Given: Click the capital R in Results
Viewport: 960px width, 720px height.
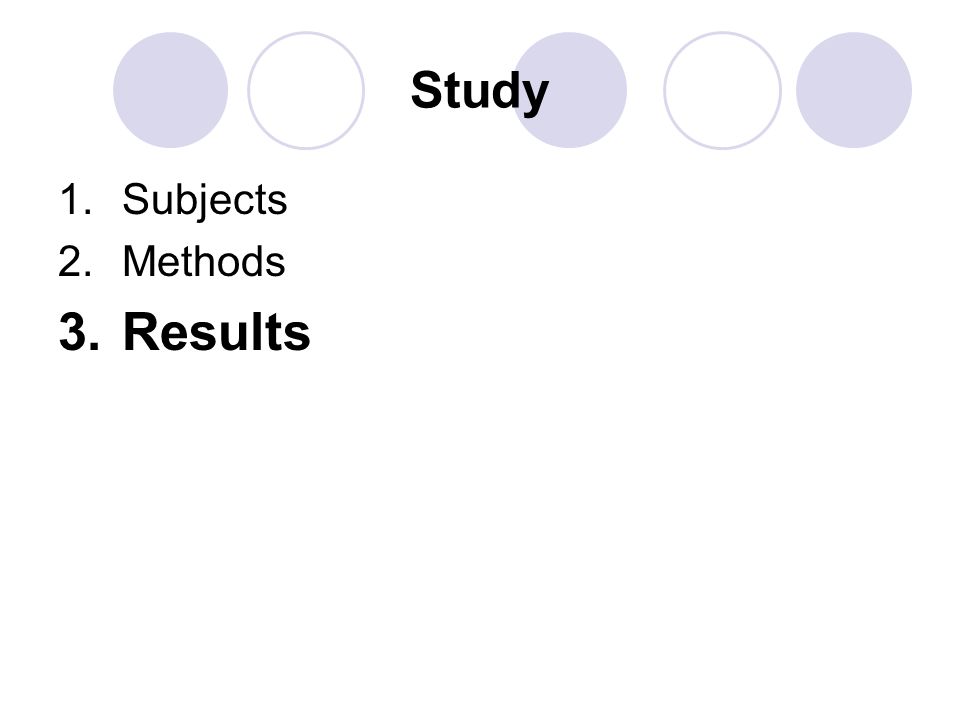Looking at the screenshot, I should point(140,331).
